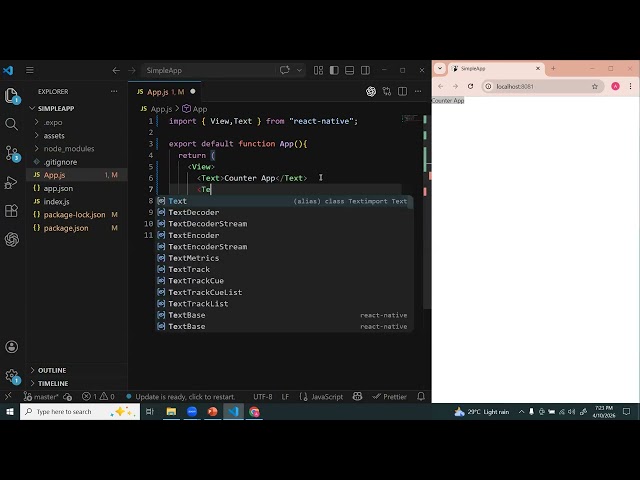Open a new Chrome tab
This screenshot has height=480, width=640.
(553, 69)
